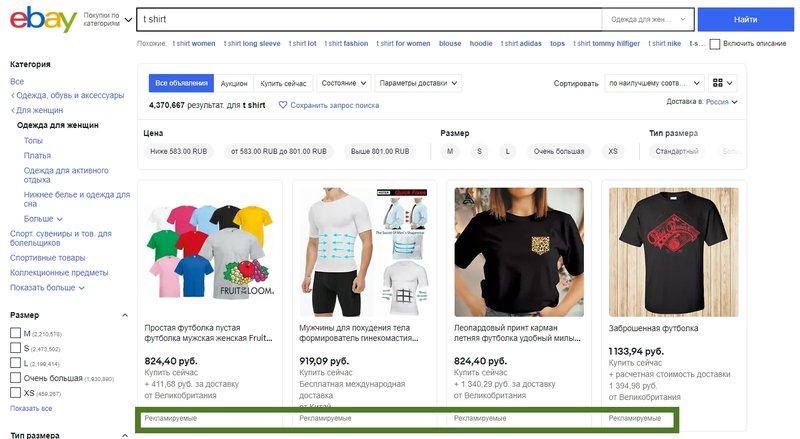
Task: Check size L filter
Action: [15, 363]
